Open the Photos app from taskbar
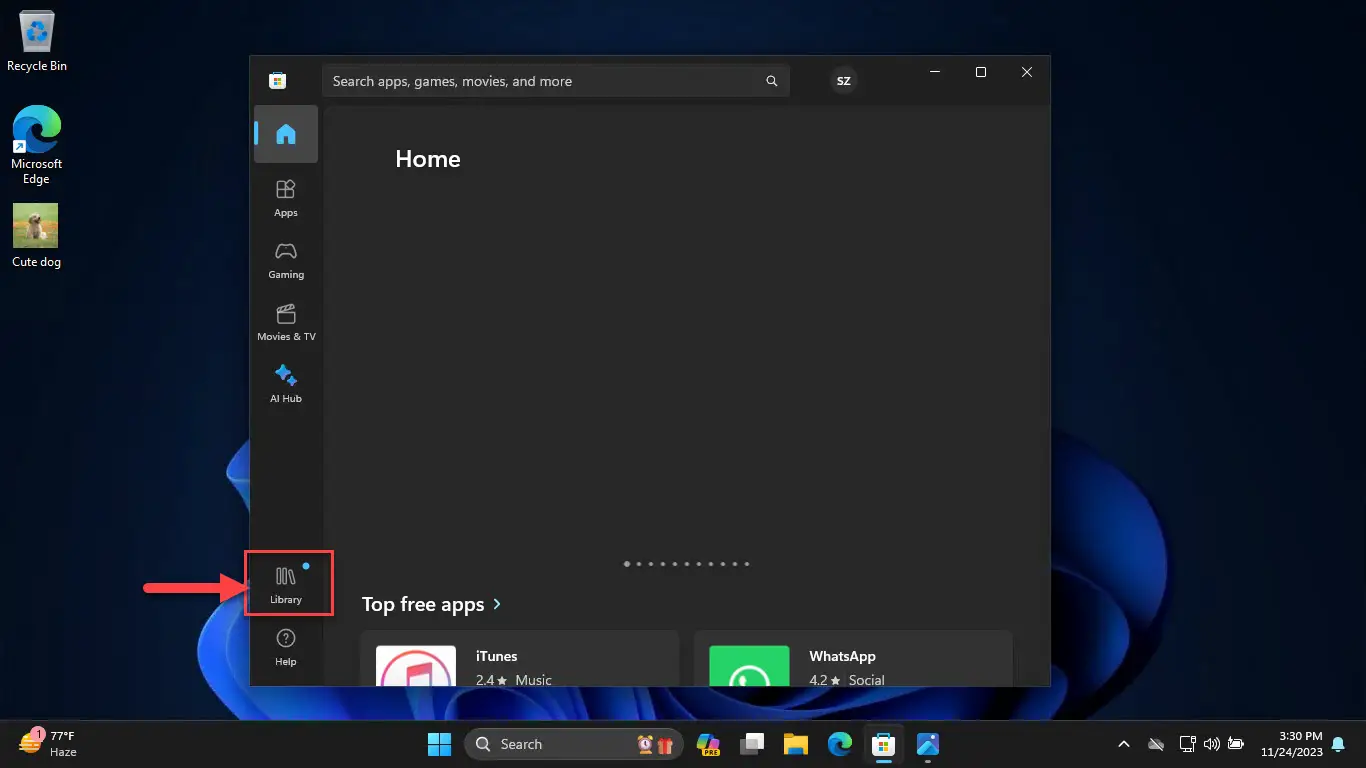The height and width of the screenshot is (768, 1366). [x=928, y=744]
